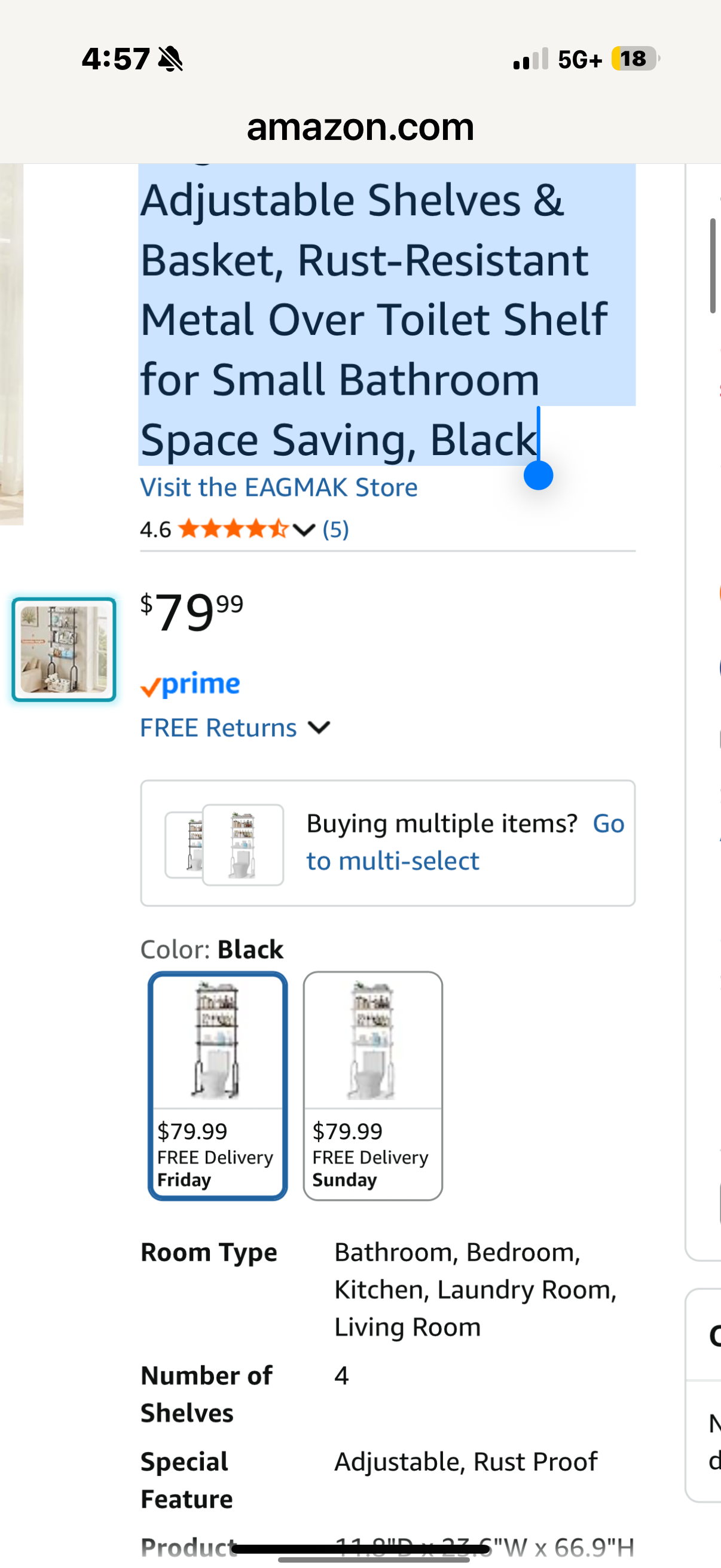Select the Black color option
This screenshot has height=1568, width=721.
[x=217, y=1087]
